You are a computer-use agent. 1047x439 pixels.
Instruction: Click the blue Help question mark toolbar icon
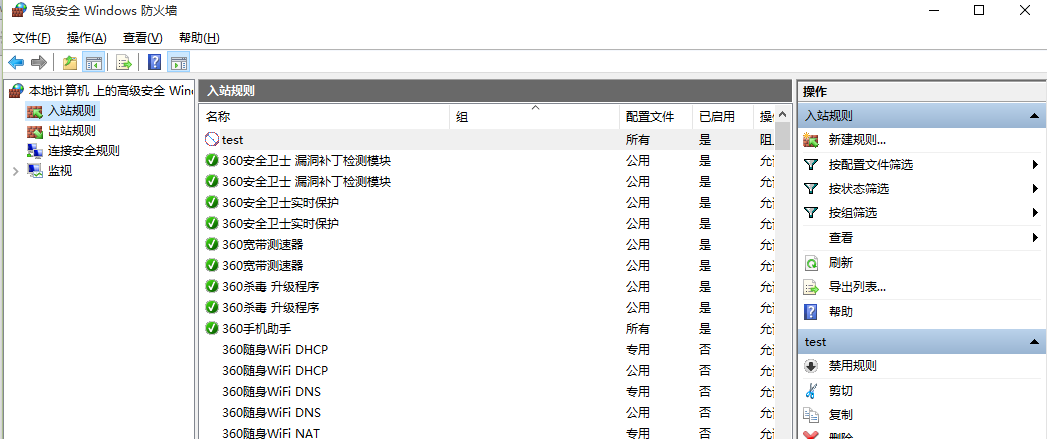pyautogui.click(x=155, y=63)
